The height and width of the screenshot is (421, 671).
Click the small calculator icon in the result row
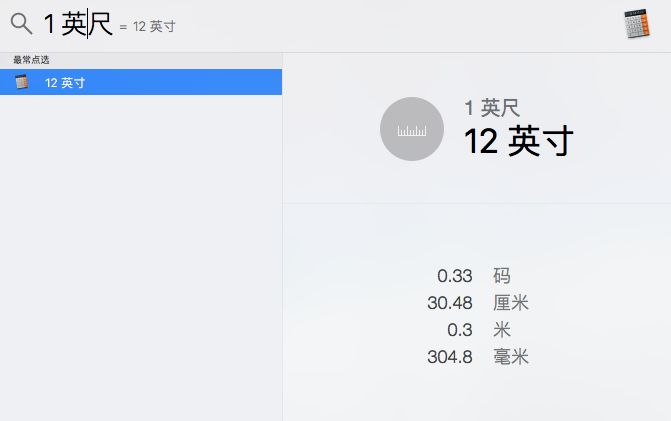pyautogui.click(x=22, y=82)
